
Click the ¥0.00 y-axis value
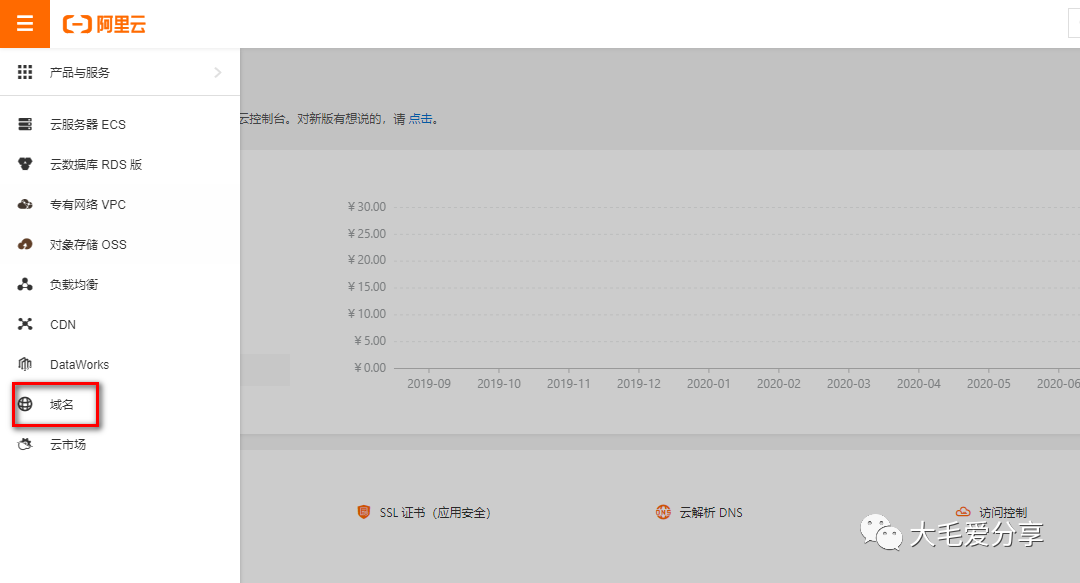pos(370,367)
